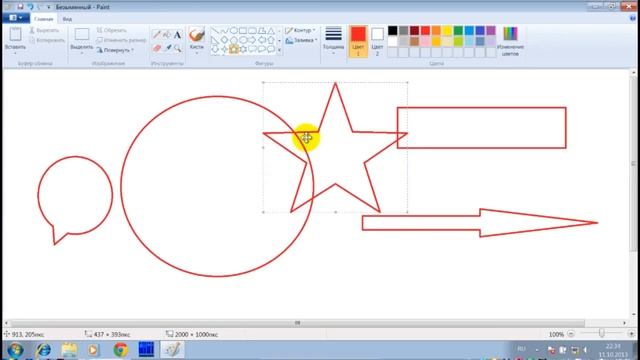Activate Цвет 2 background color box
Screen dimensions: 640x360
tap(377, 41)
